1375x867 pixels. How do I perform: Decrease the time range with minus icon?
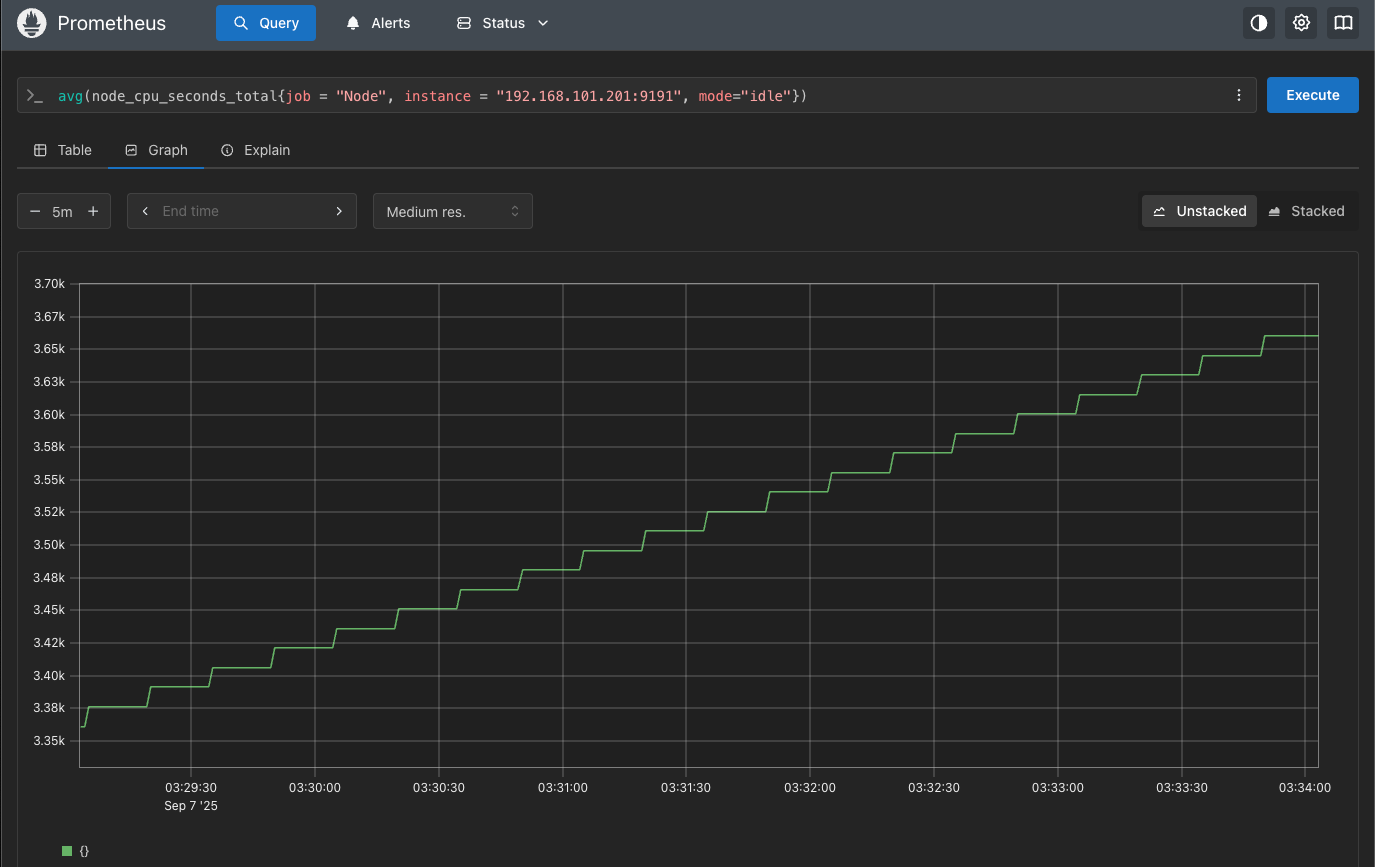click(x=35, y=211)
